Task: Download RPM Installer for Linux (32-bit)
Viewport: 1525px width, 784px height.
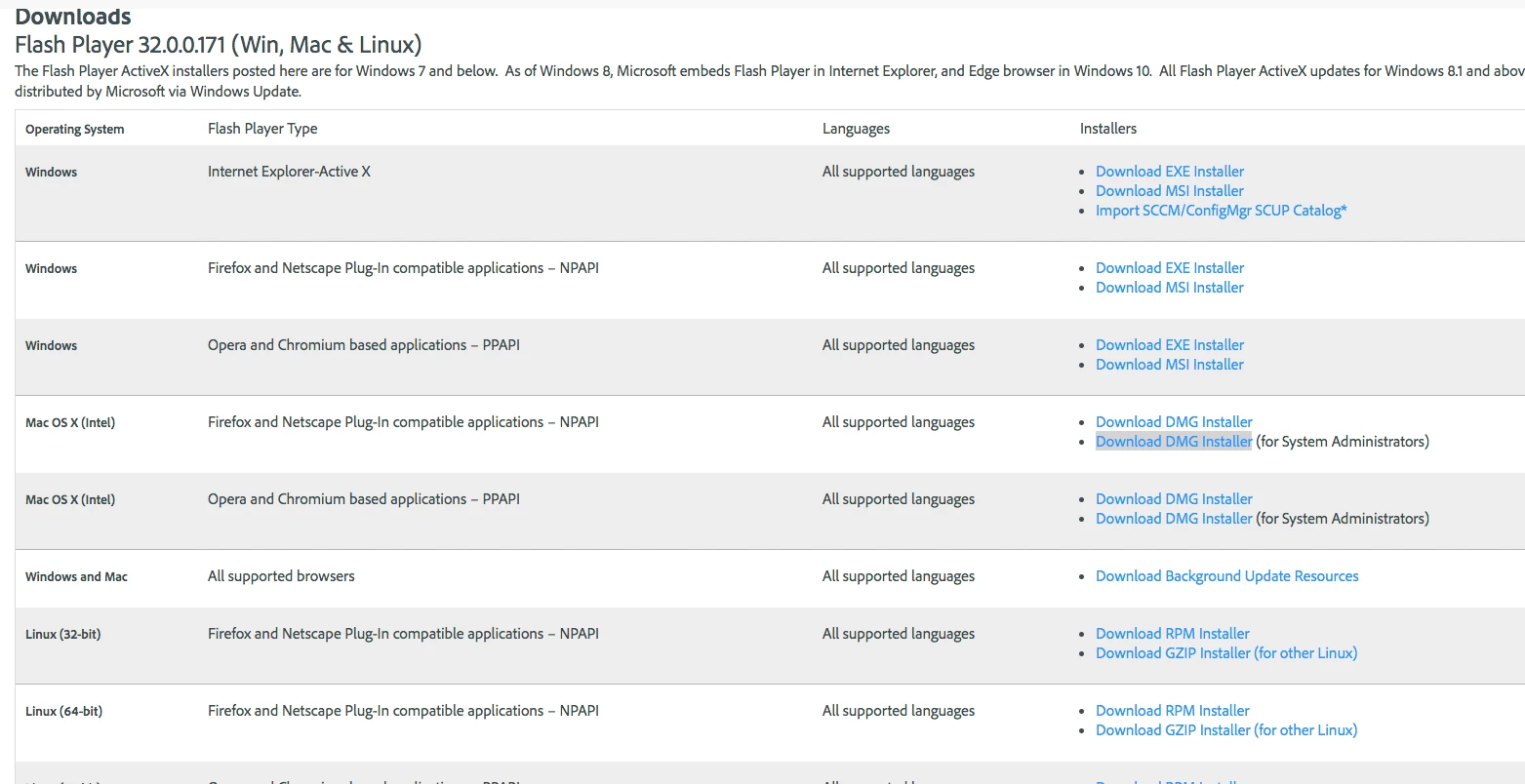Action: pos(1173,634)
